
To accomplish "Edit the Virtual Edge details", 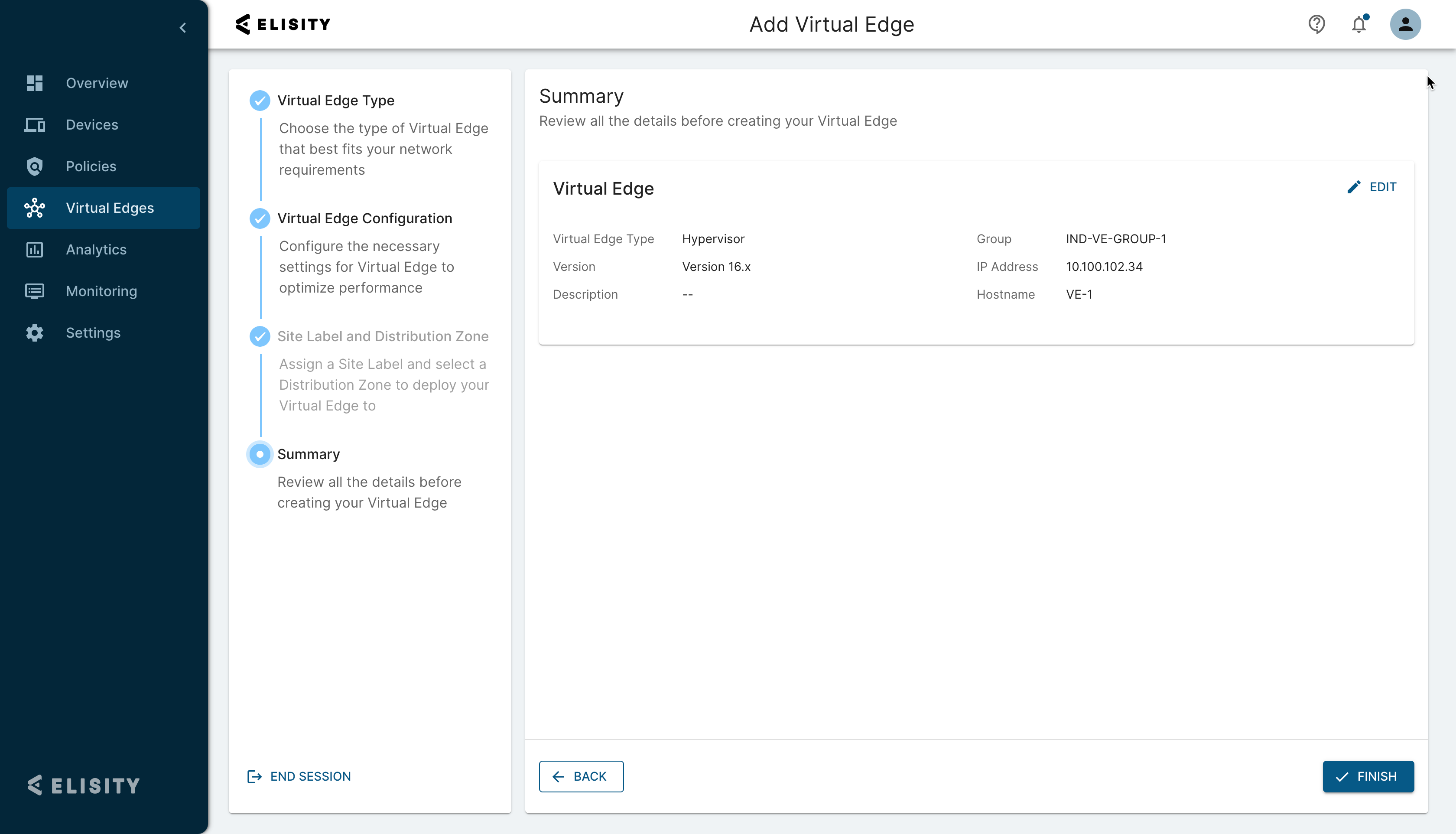I will click(1372, 187).
